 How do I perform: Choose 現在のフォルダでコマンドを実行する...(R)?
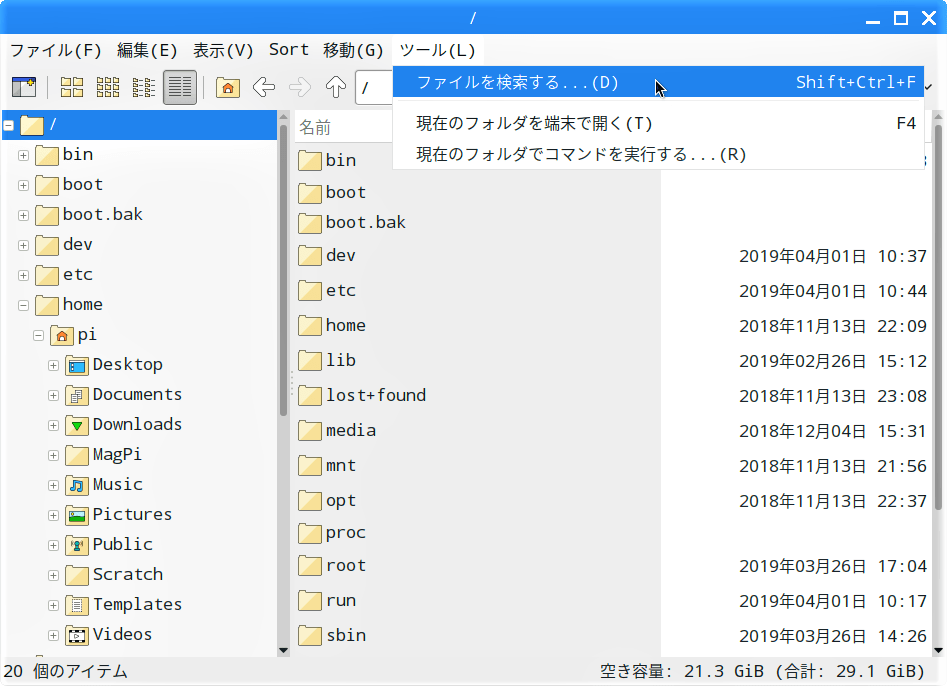click(658, 155)
